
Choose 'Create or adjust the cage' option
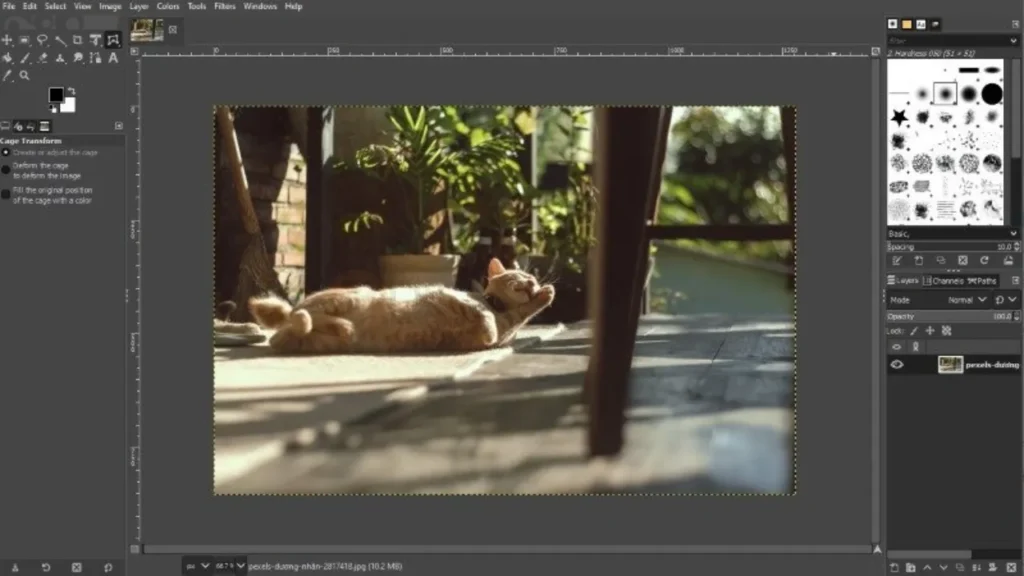pos(6,153)
